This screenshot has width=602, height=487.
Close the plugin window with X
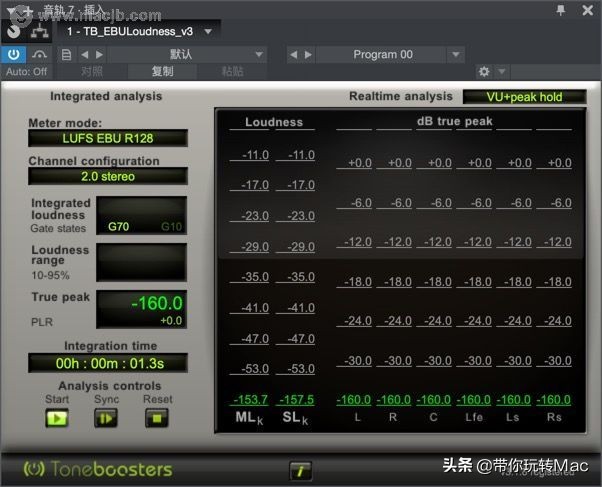click(x=587, y=10)
